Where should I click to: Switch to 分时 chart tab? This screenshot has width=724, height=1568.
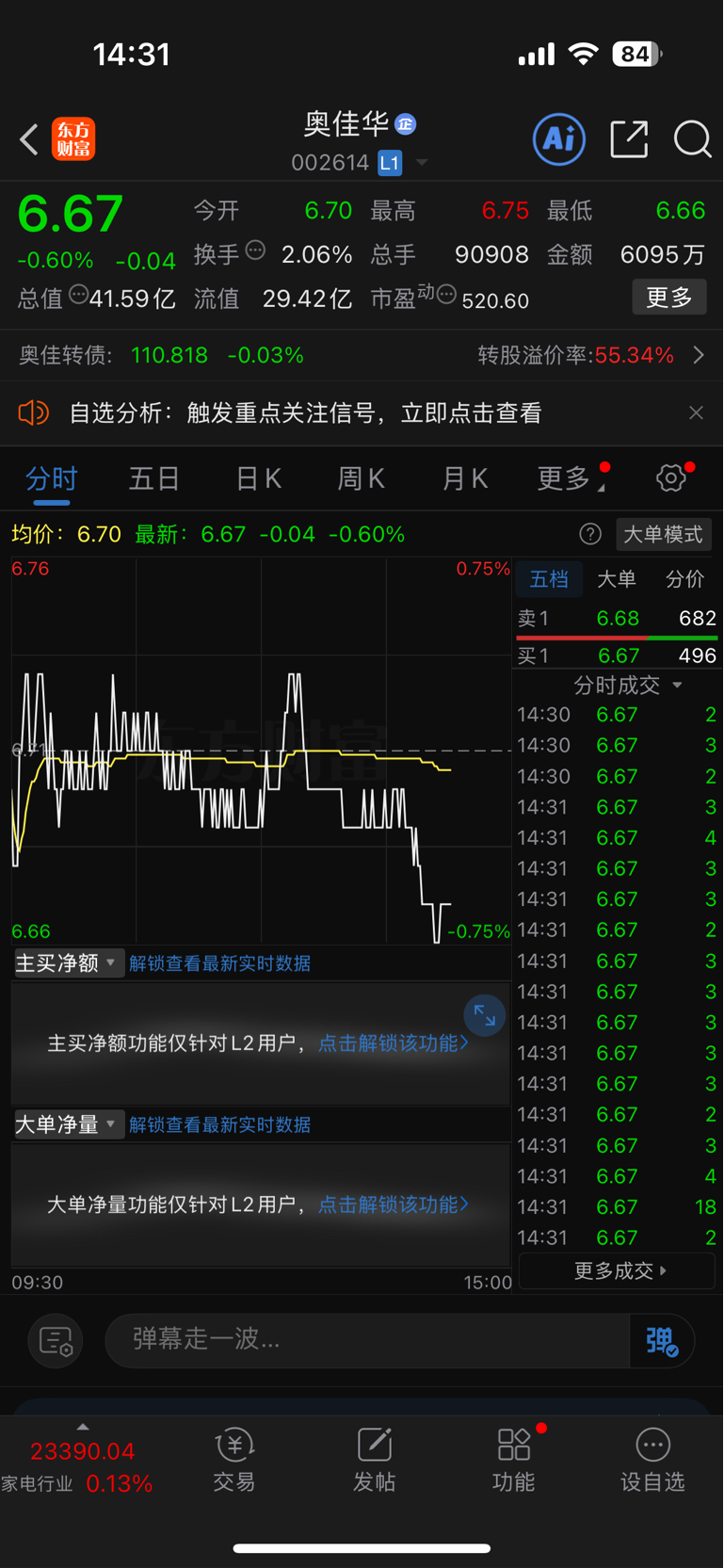(x=52, y=478)
